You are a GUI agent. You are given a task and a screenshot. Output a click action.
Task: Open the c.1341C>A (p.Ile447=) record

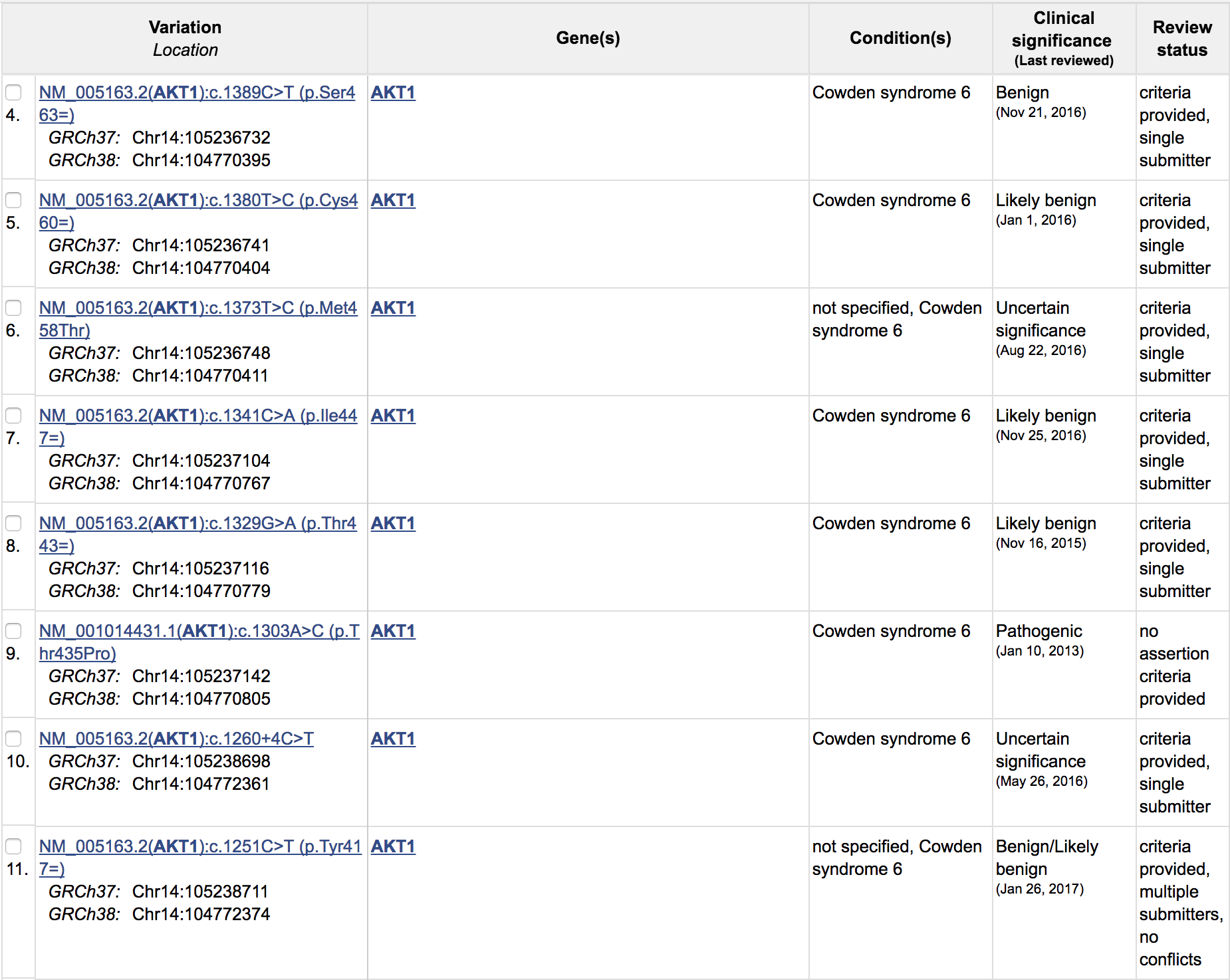198,427
